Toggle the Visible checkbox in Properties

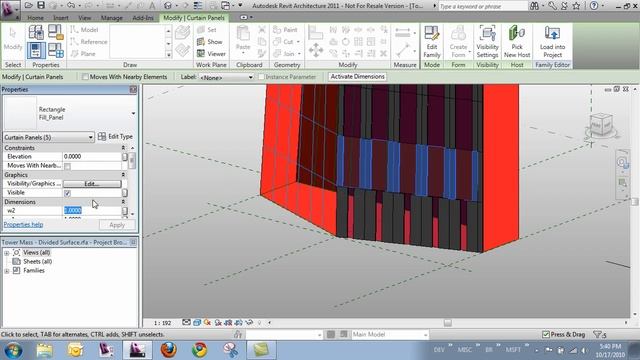point(67,193)
